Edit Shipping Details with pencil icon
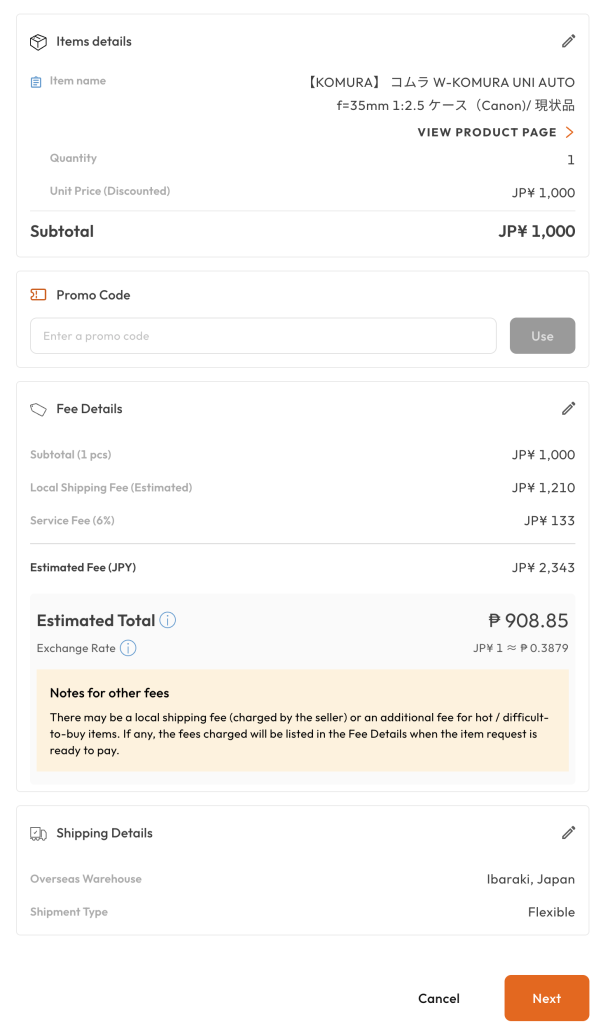The height and width of the screenshot is (1024, 603). (568, 832)
